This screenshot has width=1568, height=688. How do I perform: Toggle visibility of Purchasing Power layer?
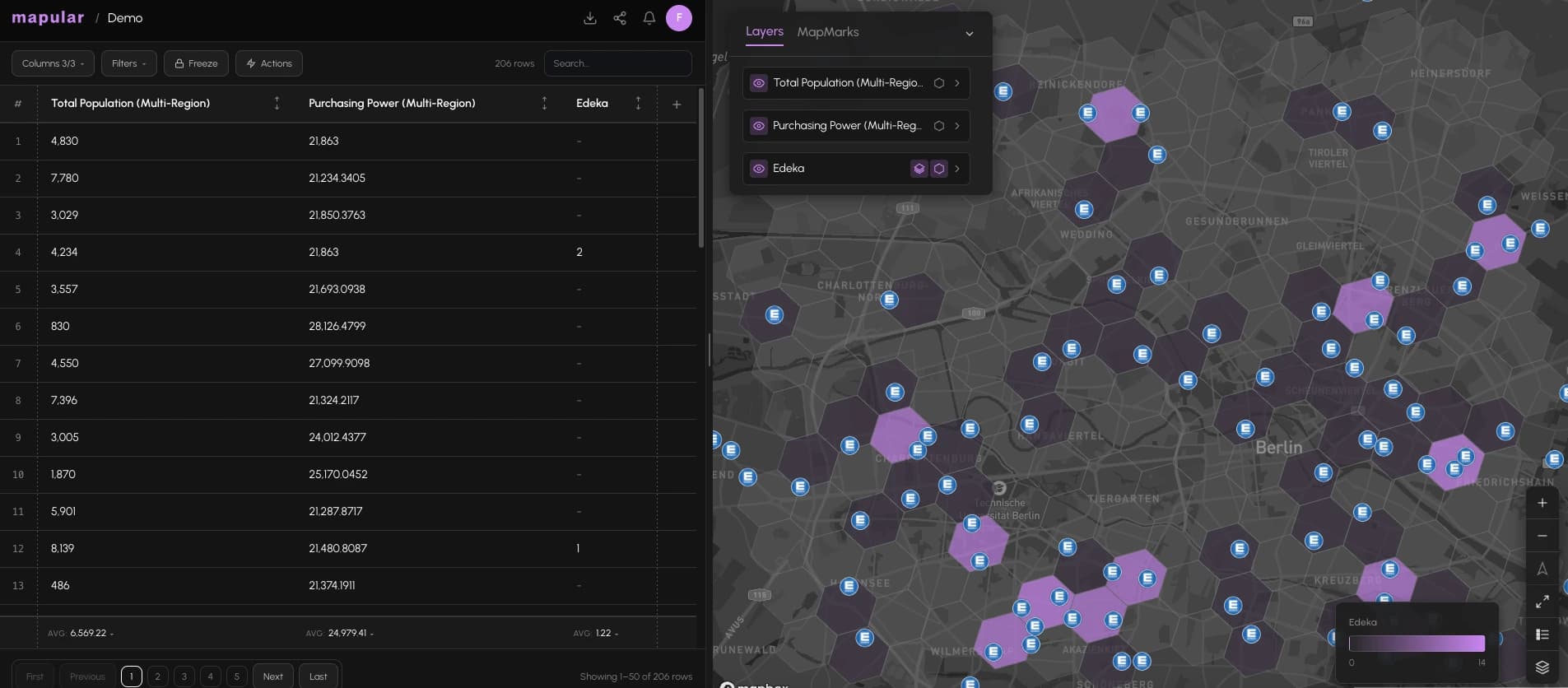759,126
